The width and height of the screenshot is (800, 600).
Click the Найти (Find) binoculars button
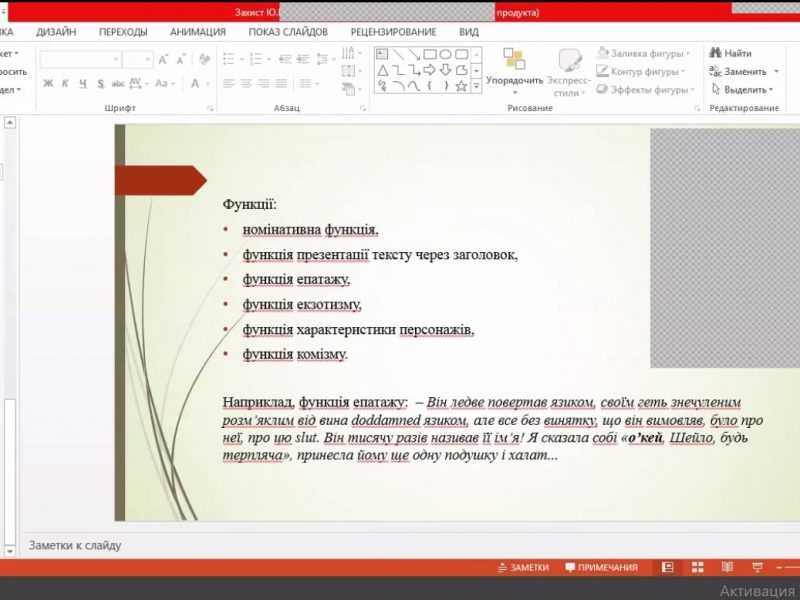tap(731, 53)
